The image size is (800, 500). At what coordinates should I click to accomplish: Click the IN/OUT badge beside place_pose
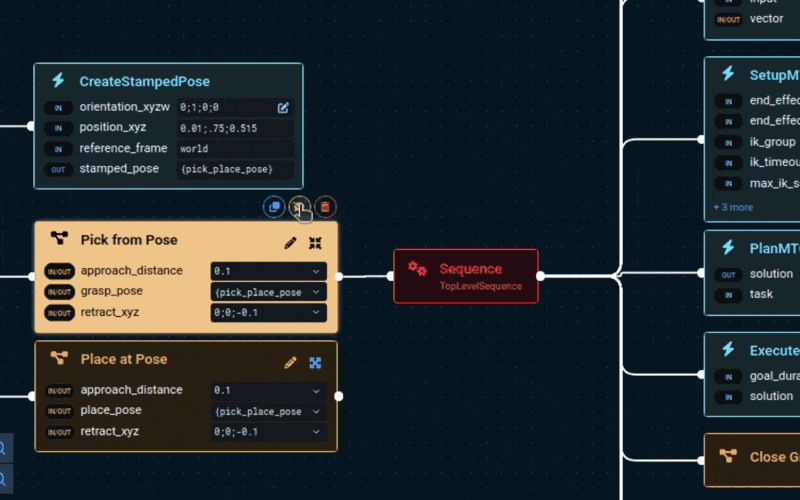click(59, 411)
